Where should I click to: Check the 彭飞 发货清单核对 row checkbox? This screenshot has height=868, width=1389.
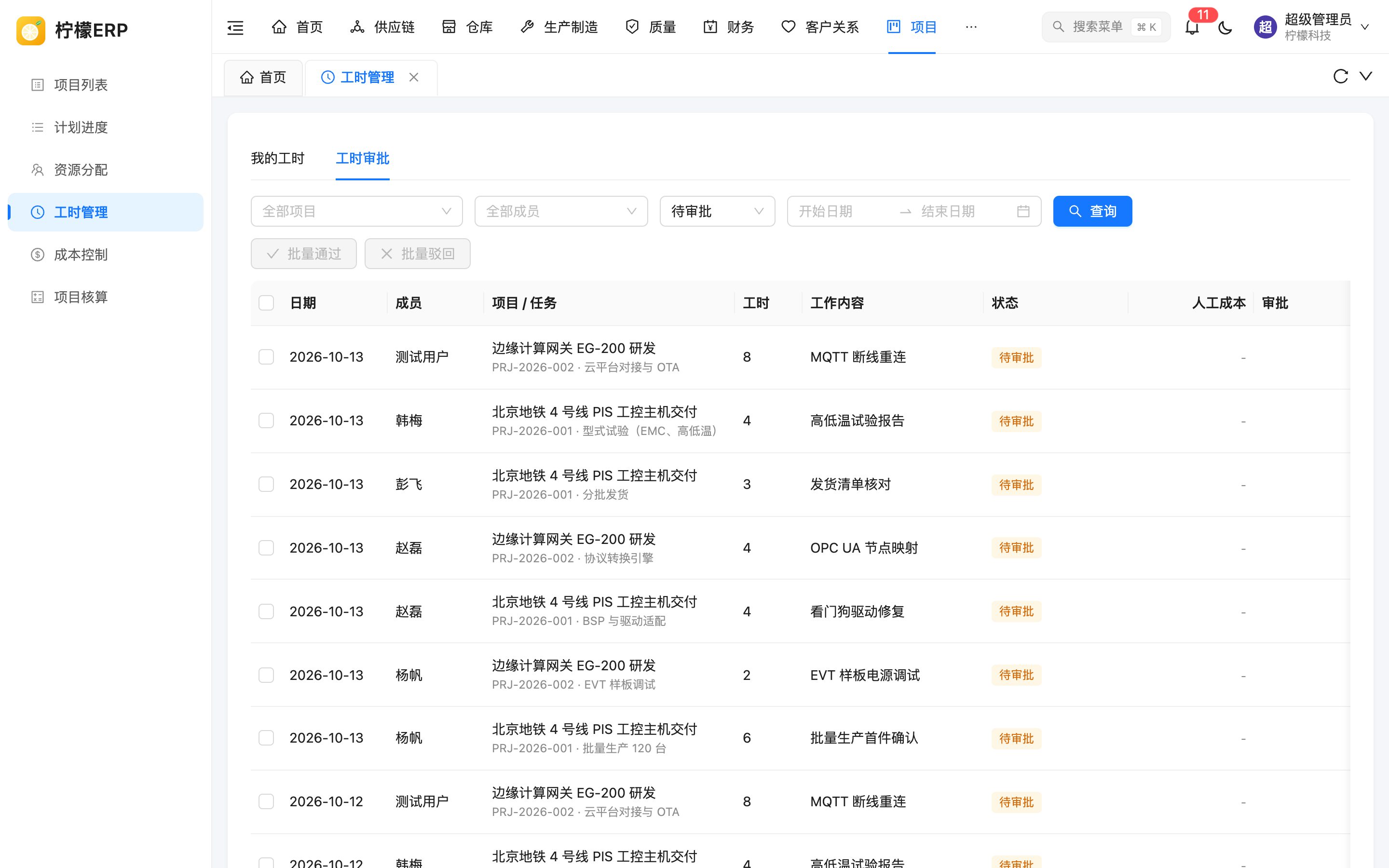click(266, 484)
